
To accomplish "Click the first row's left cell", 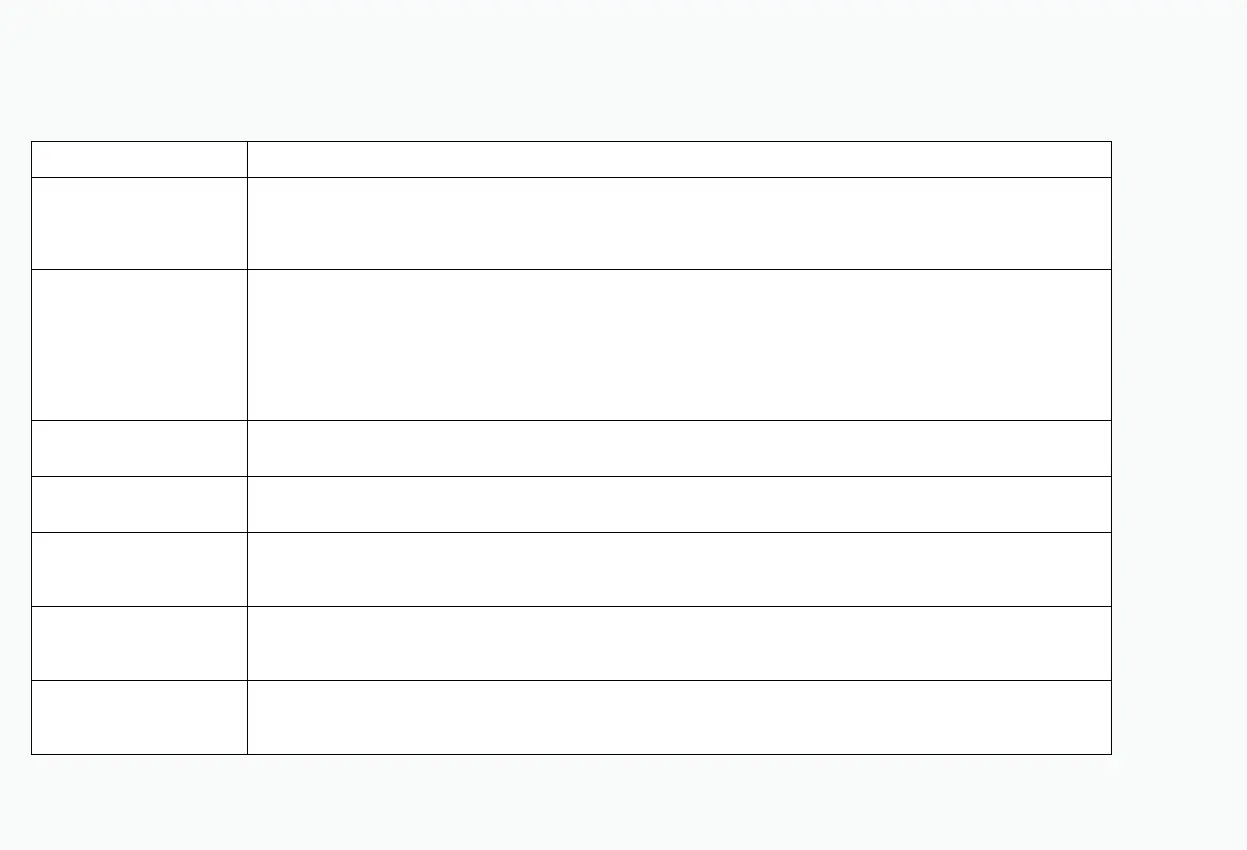I will pos(139,159).
